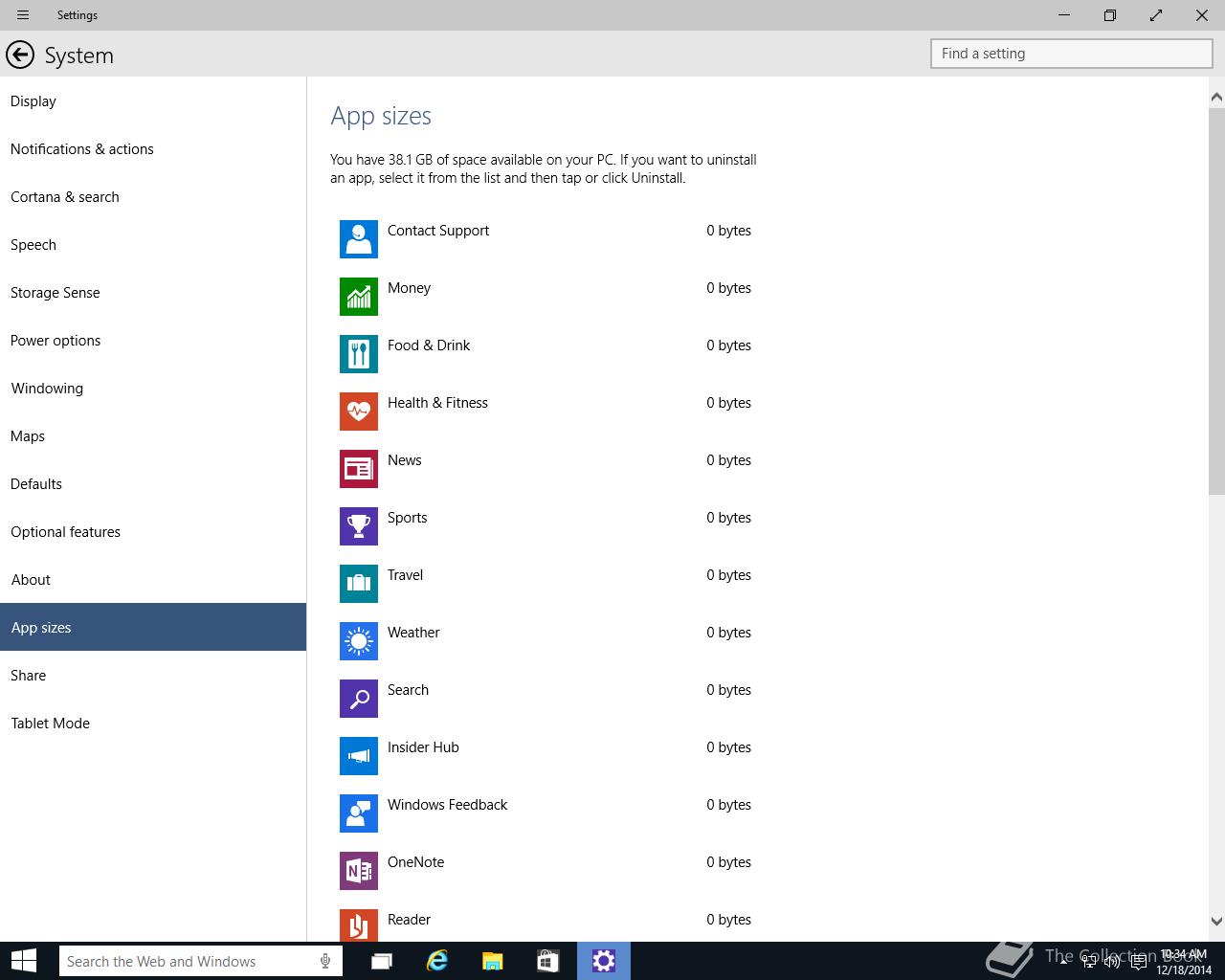Select the News app name
Screen dimensions: 1225x980
point(404,460)
